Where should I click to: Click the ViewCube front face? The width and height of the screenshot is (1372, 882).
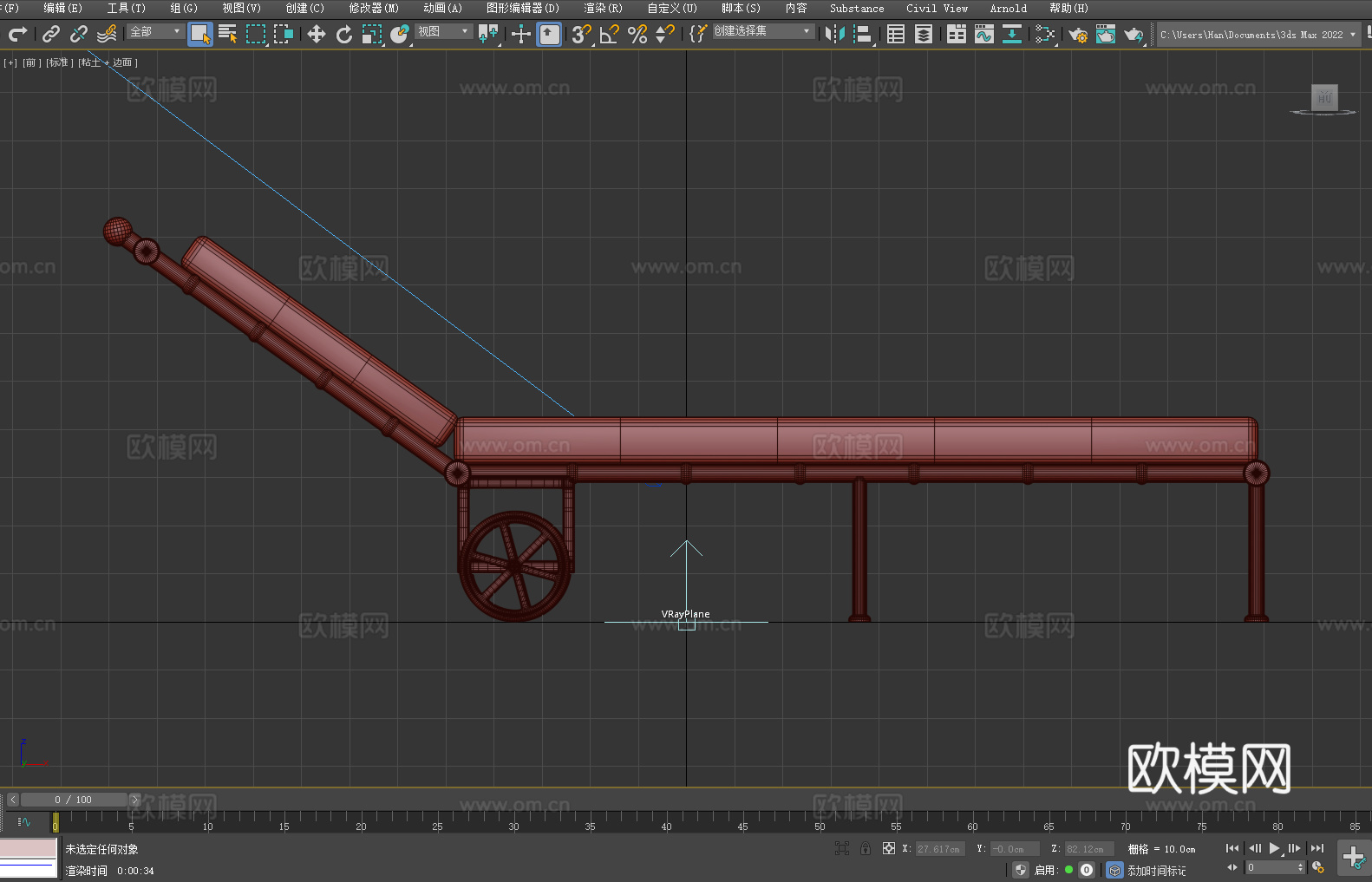(x=1324, y=97)
